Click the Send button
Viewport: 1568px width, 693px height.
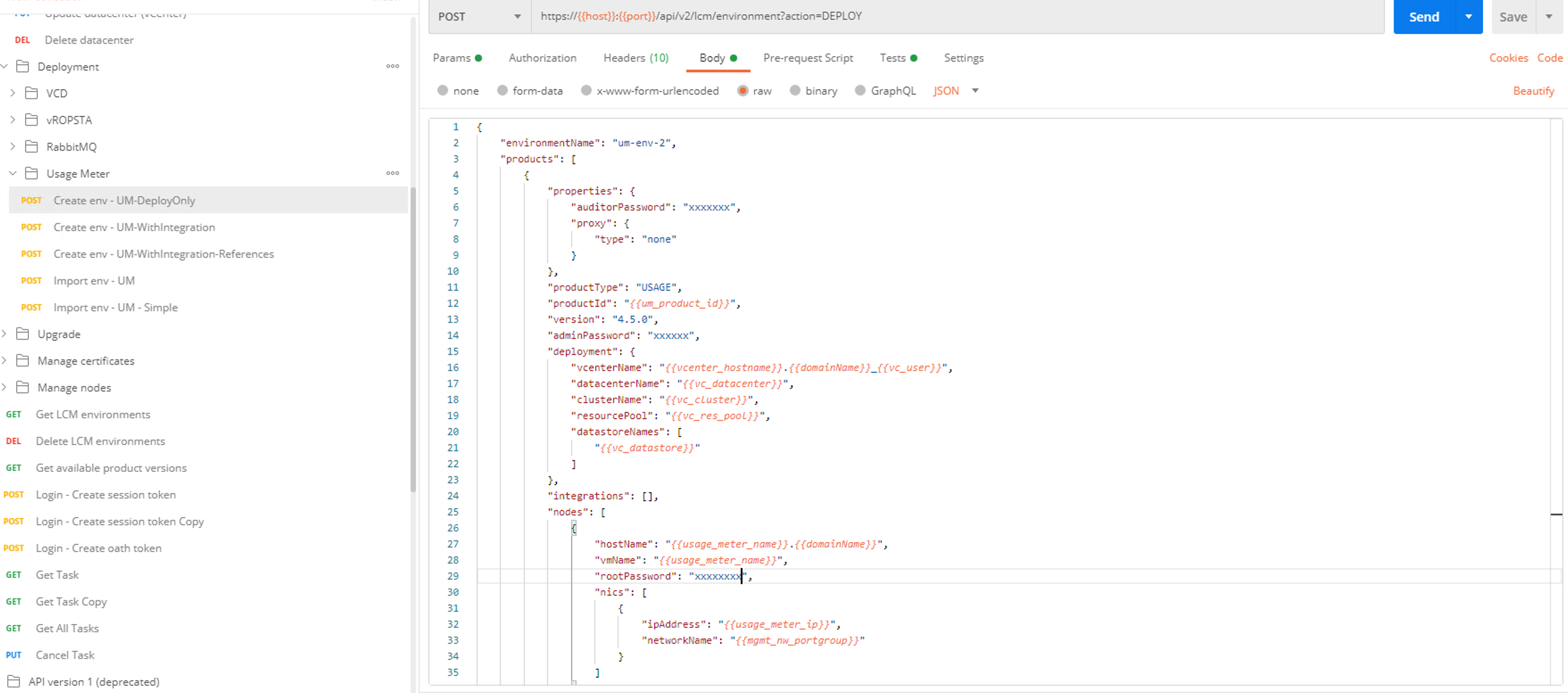coord(1424,16)
